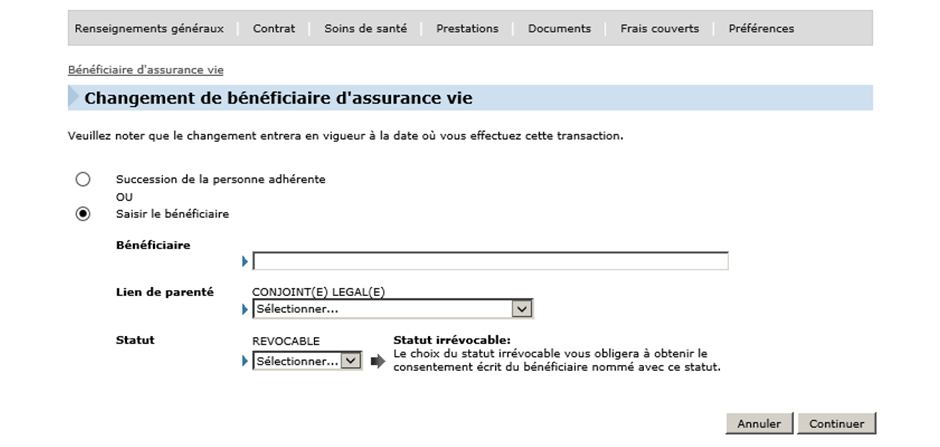Proceed with the Continuer button
The width and height of the screenshot is (940, 447).
(x=836, y=424)
